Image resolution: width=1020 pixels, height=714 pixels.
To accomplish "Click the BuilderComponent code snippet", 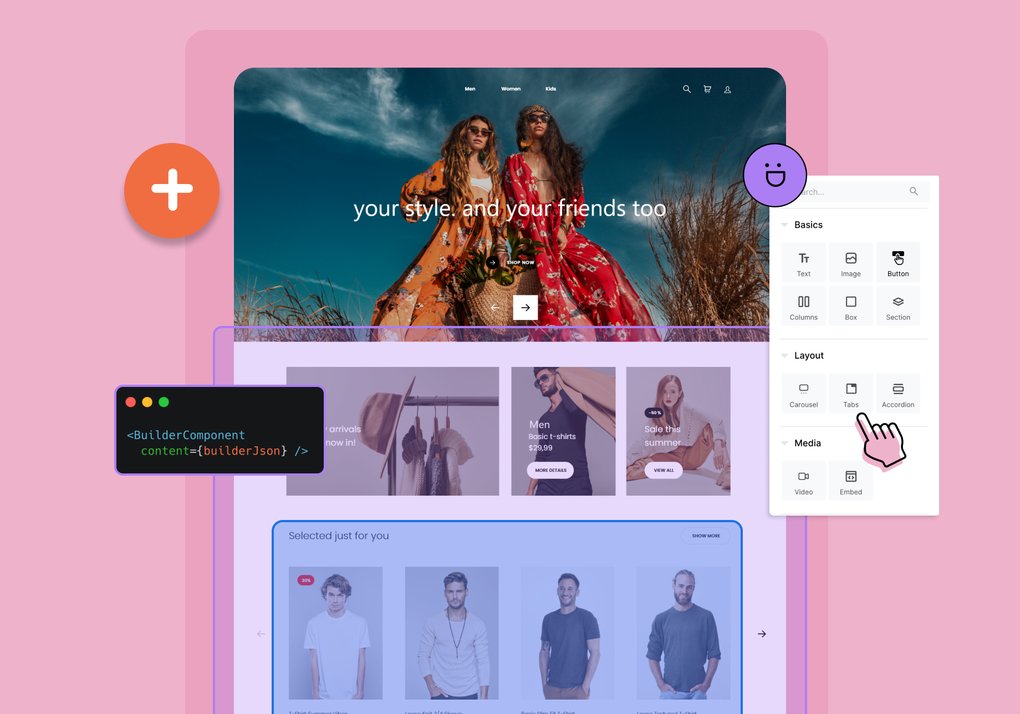I will [220, 430].
